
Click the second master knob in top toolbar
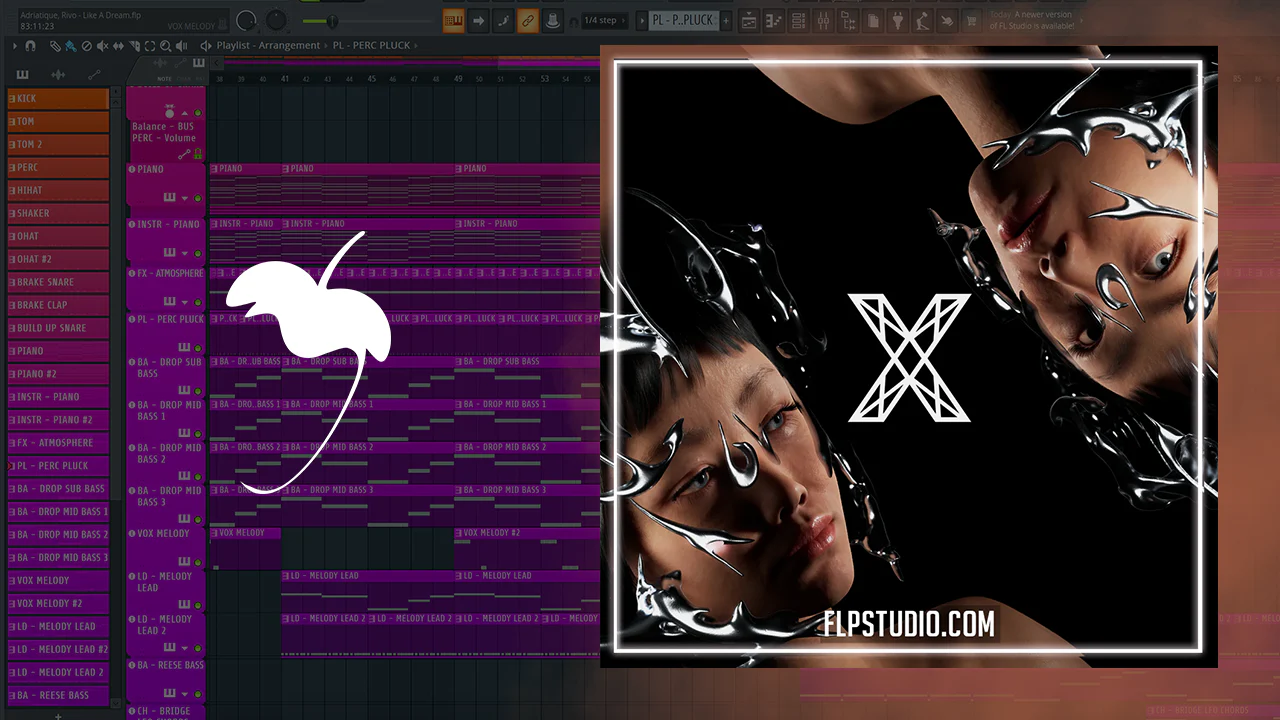[x=276, y=20]
